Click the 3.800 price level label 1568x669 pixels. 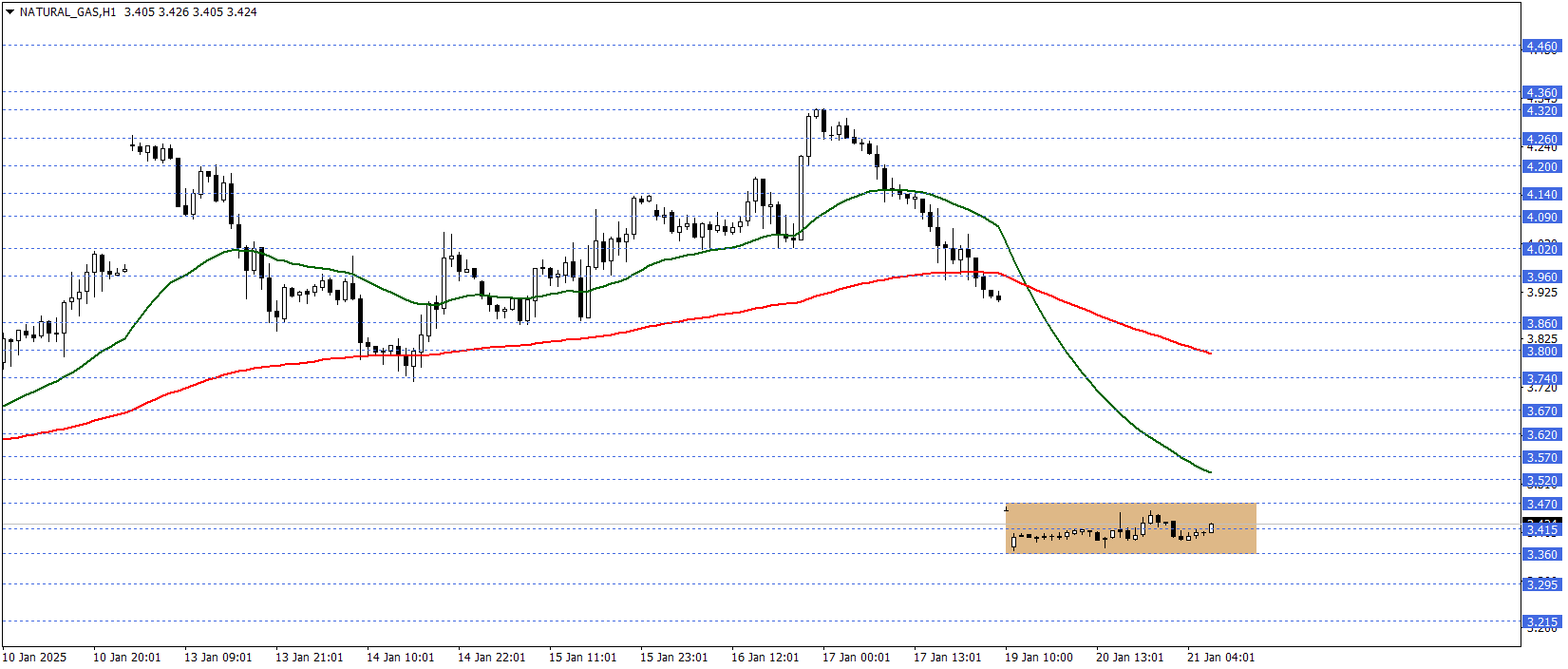(1541, 351)
